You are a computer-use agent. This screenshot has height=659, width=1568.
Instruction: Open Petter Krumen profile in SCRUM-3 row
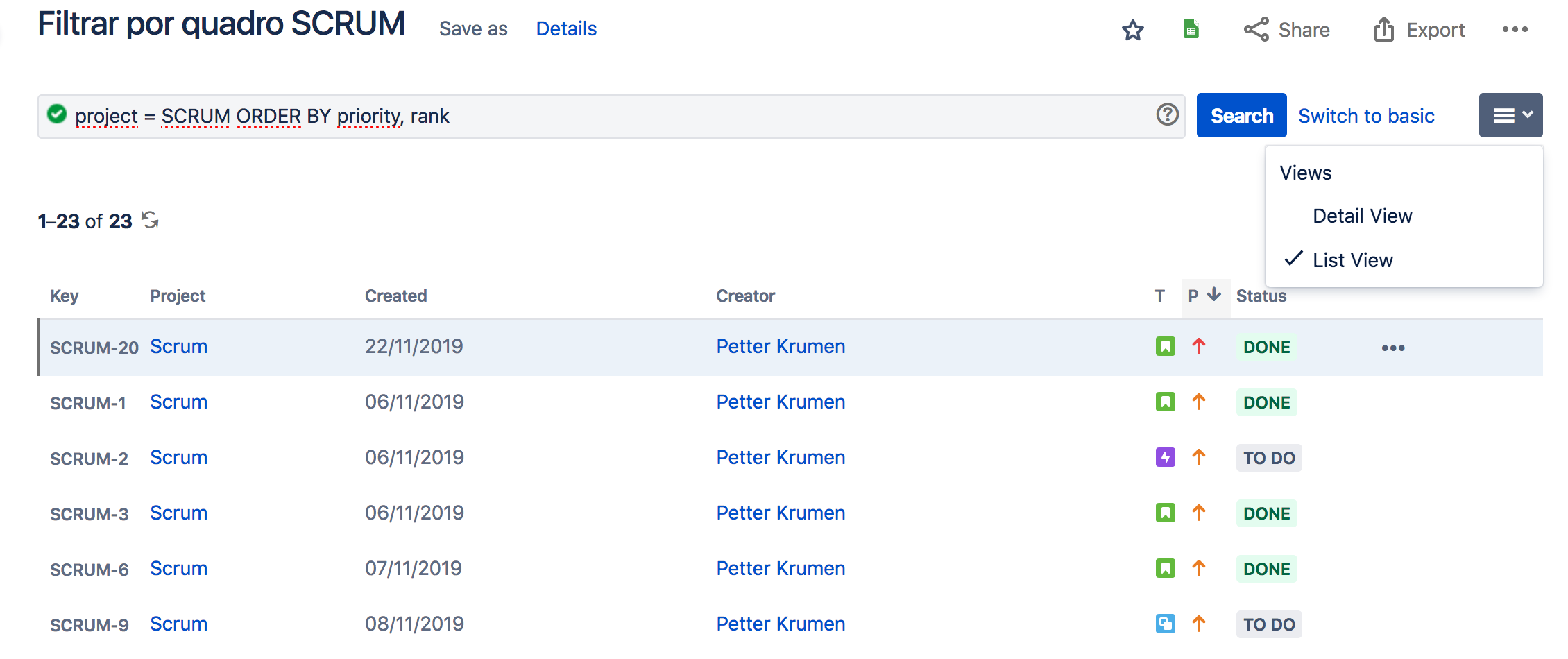point(781,513)
